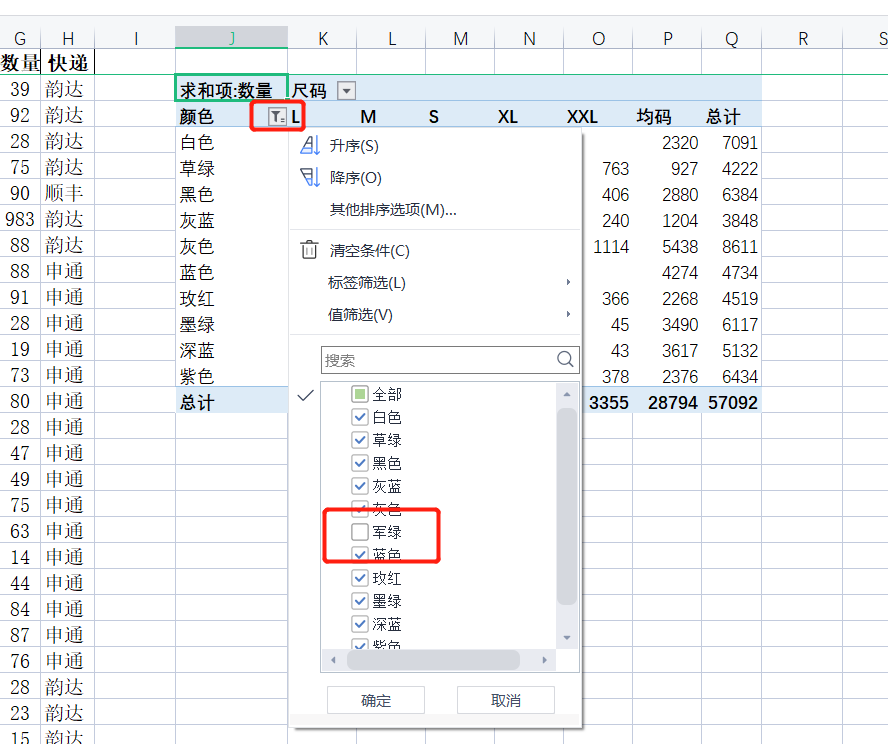Expand the 值筛选(V) submenu

435,314
